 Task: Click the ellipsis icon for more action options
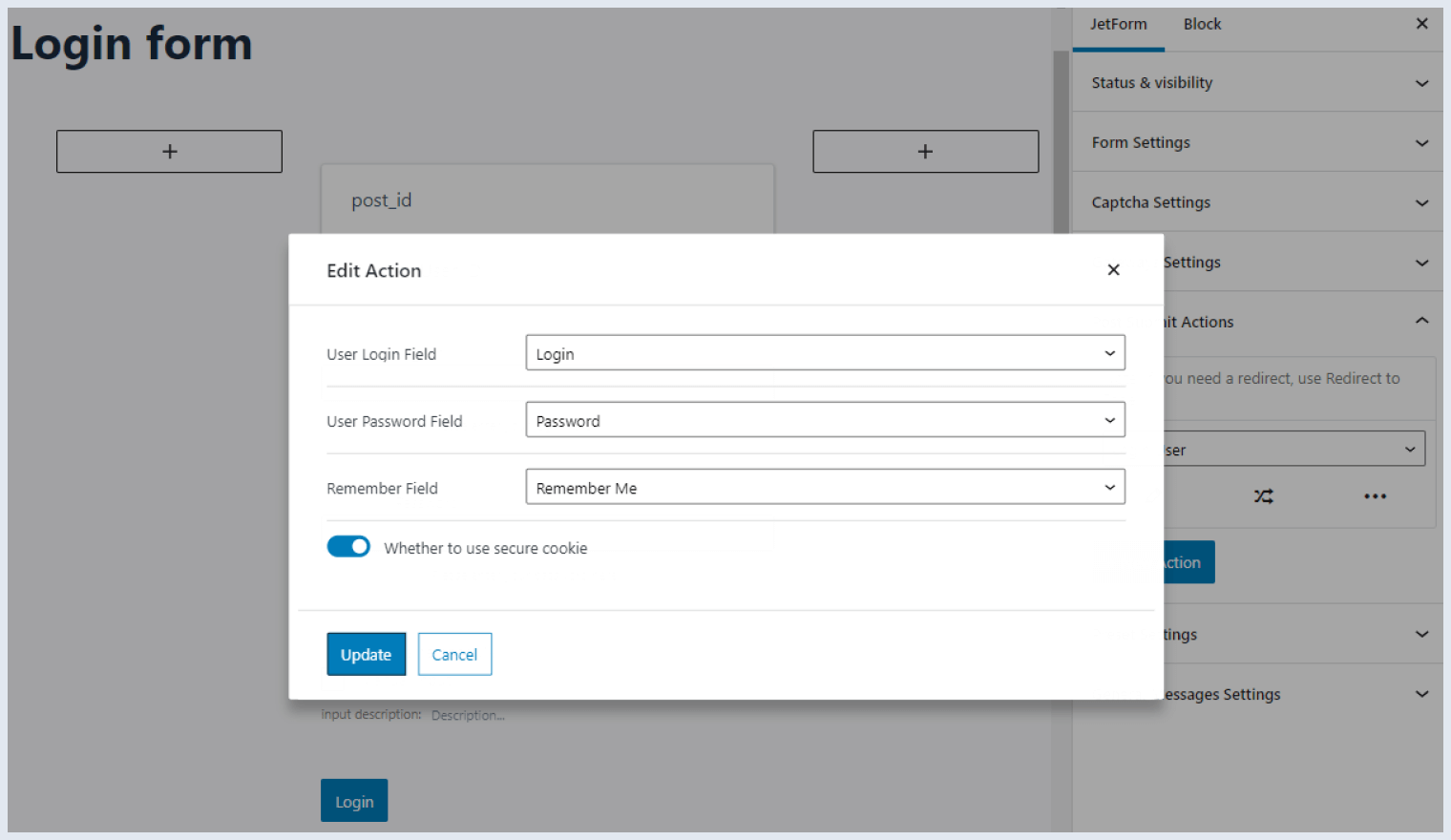[1375, 496]
